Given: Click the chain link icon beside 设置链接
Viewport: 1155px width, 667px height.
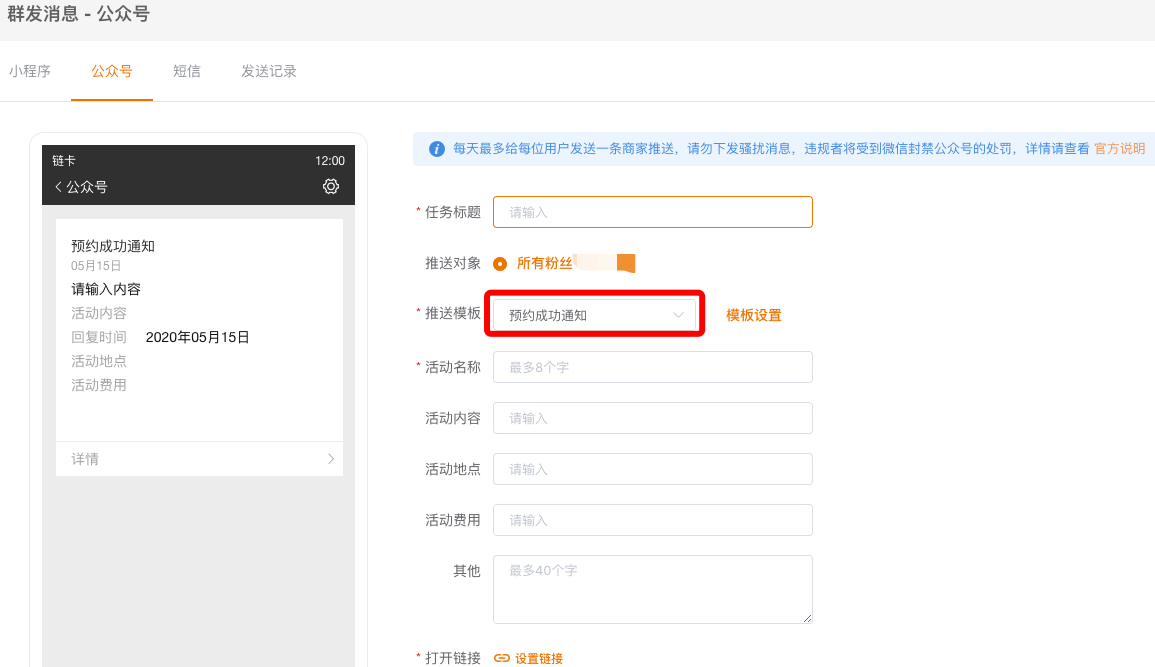Looking at the screenshot, I should tap(502, 658).
